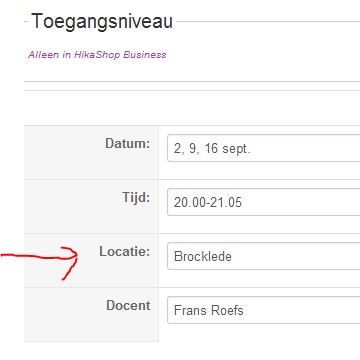Click the red arrow's tail line
This screenshot has height=360, width=360.
pyautogui.click(x=31, y=256)
